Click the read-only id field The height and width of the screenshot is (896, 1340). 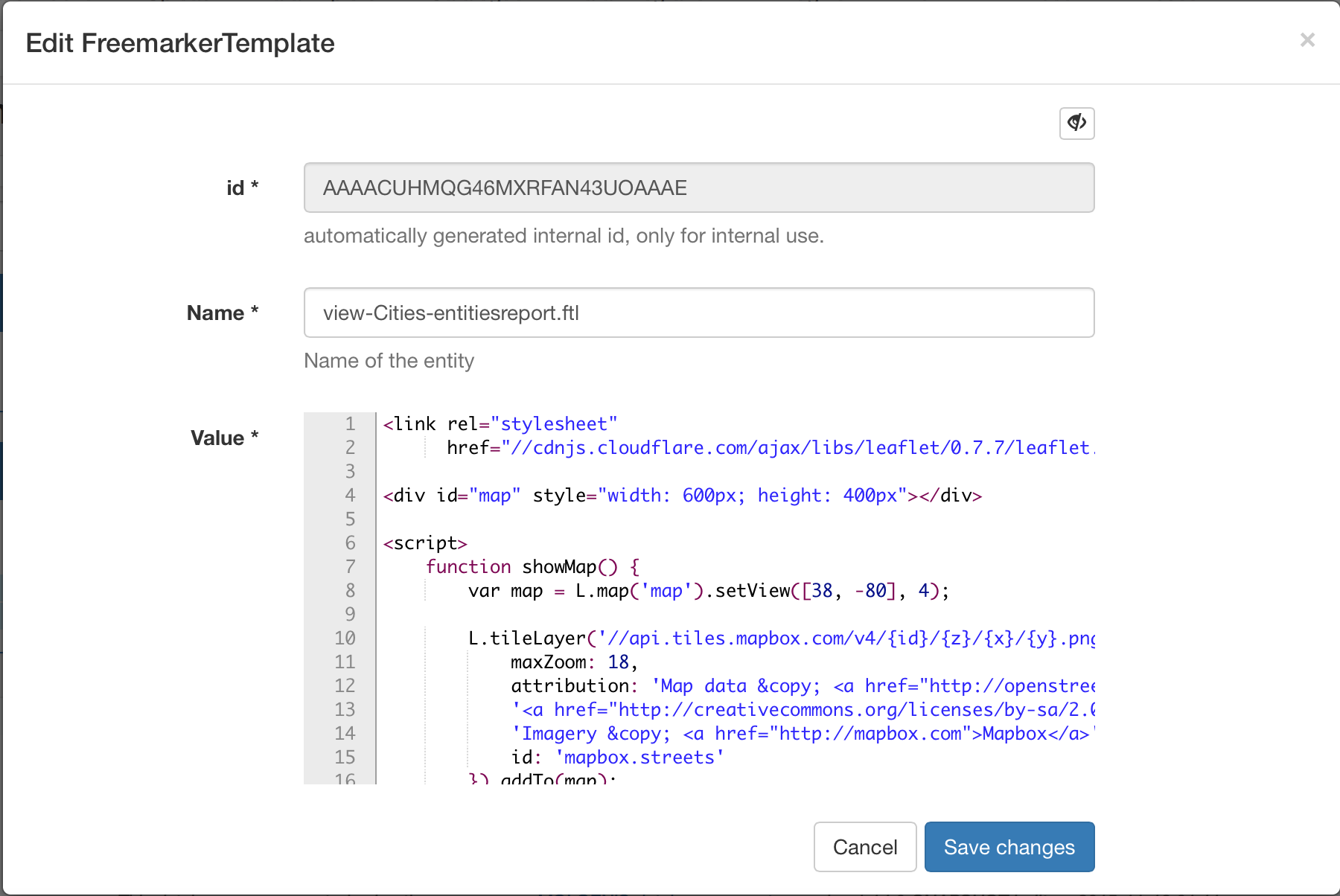[698, 188]
